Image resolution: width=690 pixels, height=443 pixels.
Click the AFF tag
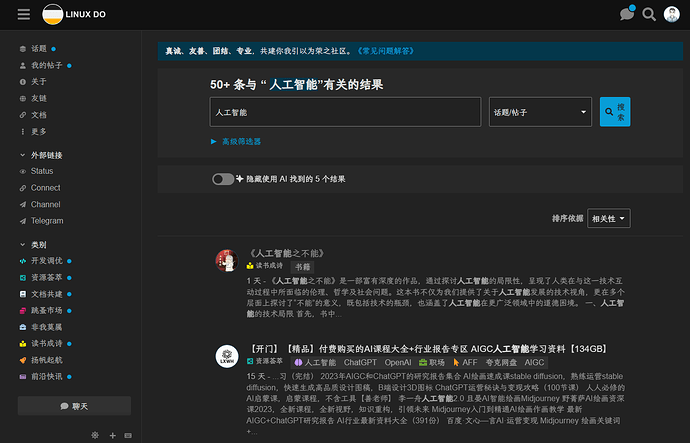click(465, 362)
